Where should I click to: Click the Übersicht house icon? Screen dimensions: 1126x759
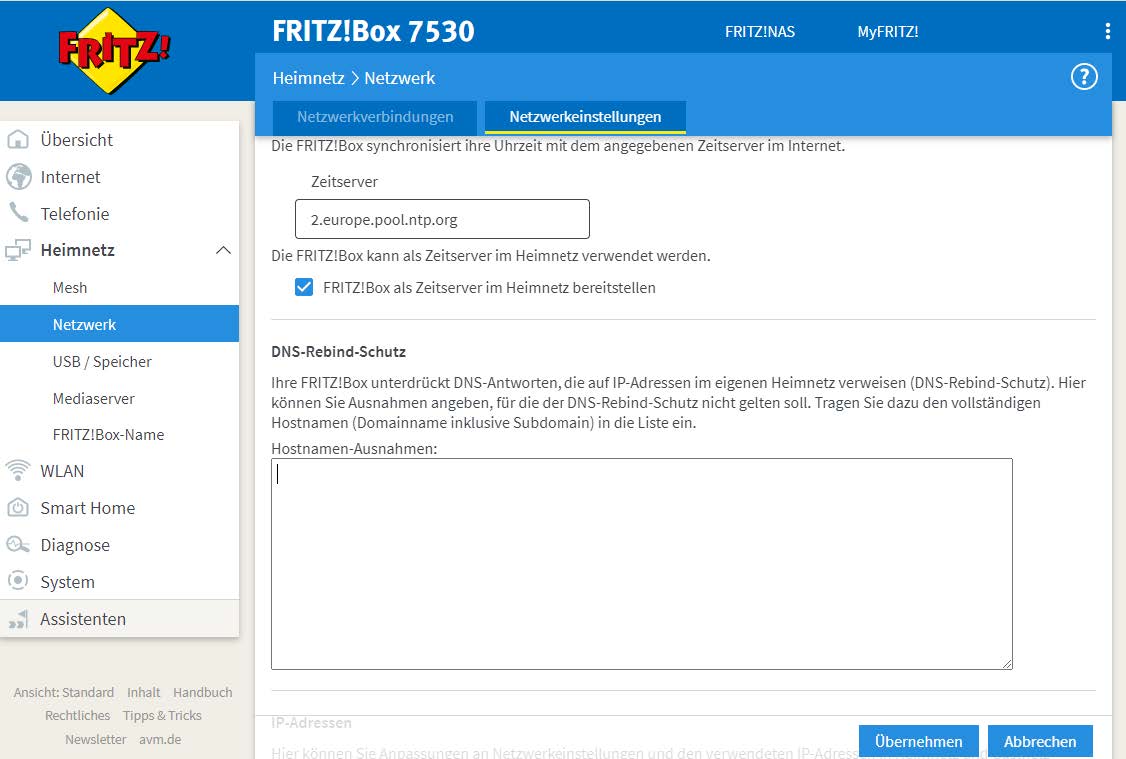(x=18, y=140)
